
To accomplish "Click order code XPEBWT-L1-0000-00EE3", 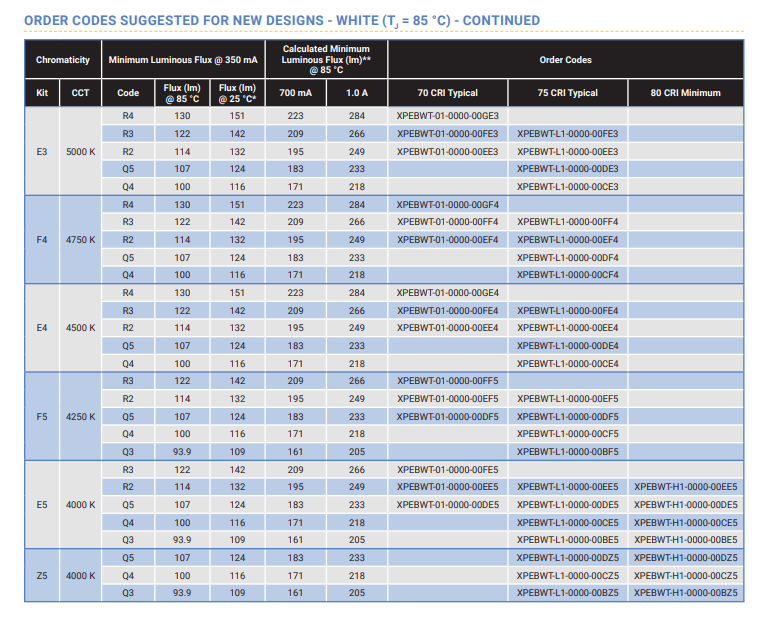I will (x=568, y=152).
